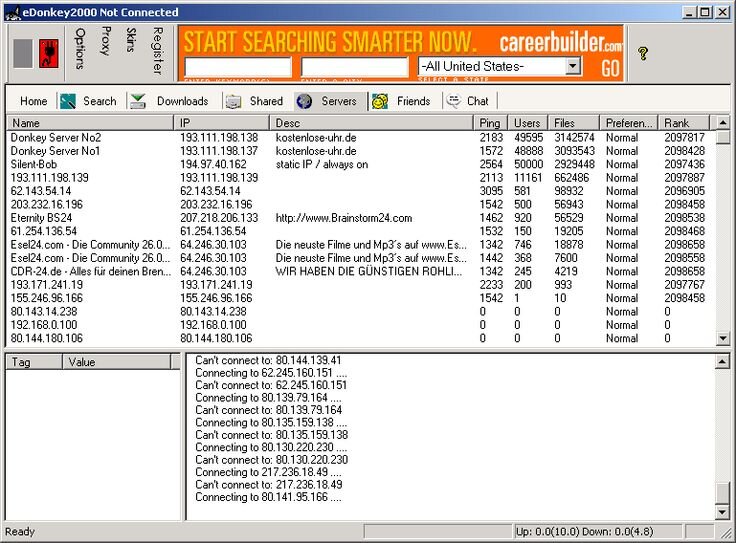Select the CDR-24.de server row
This screenshot has height=543, width=736.
360,271
